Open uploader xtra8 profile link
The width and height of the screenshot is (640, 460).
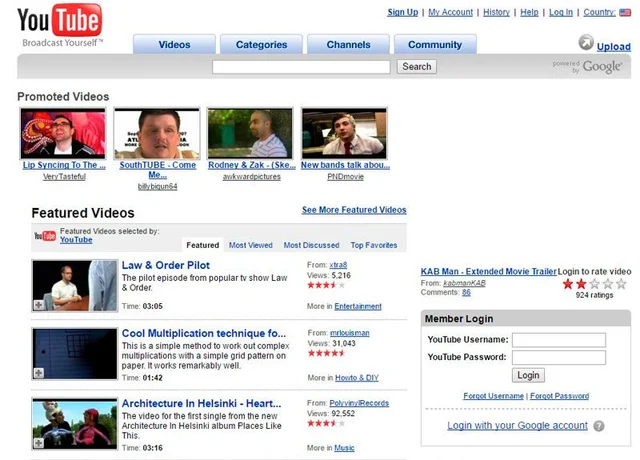[x=338, y=265]
